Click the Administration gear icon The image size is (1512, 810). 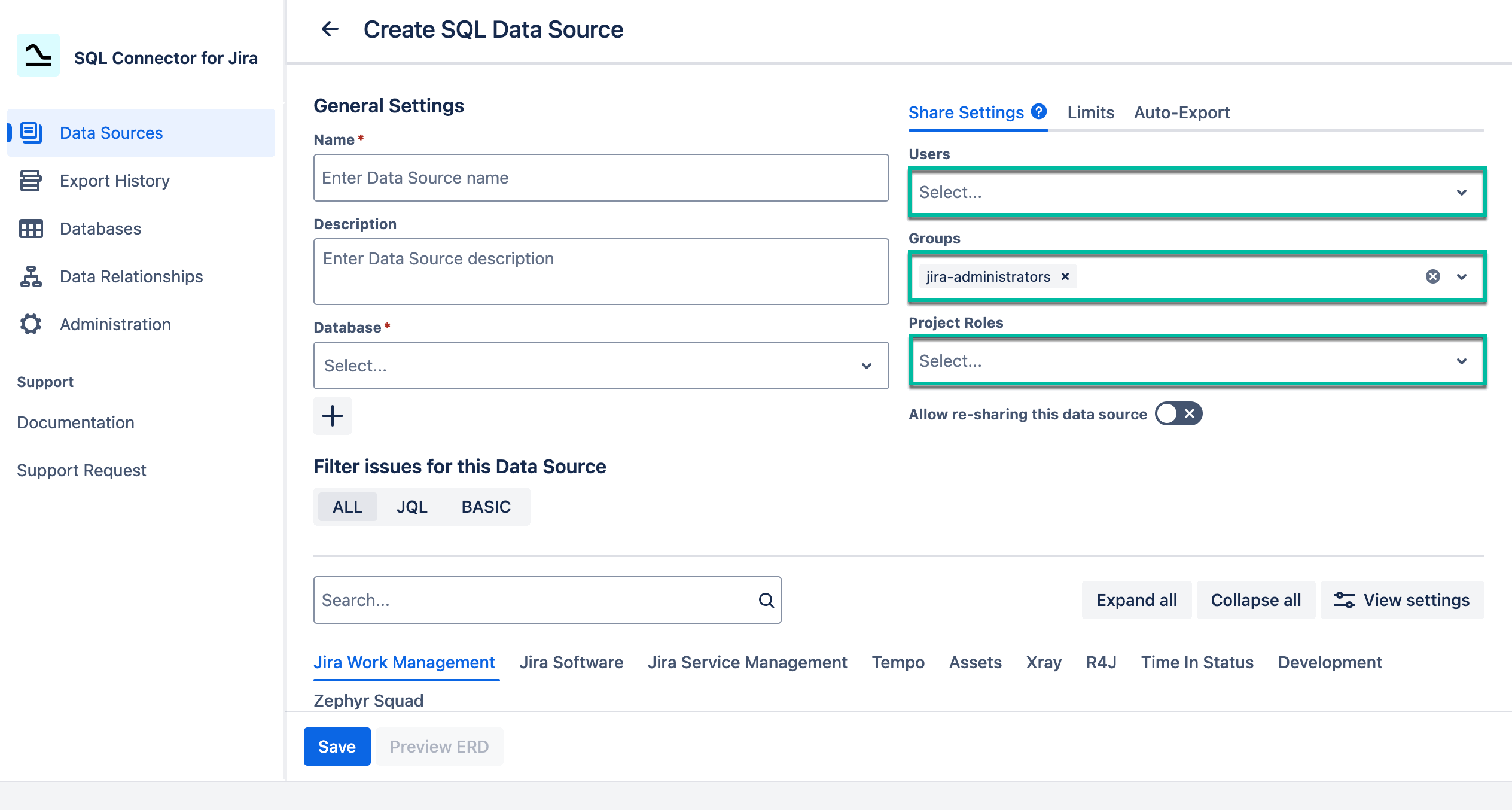click(31, 324)
